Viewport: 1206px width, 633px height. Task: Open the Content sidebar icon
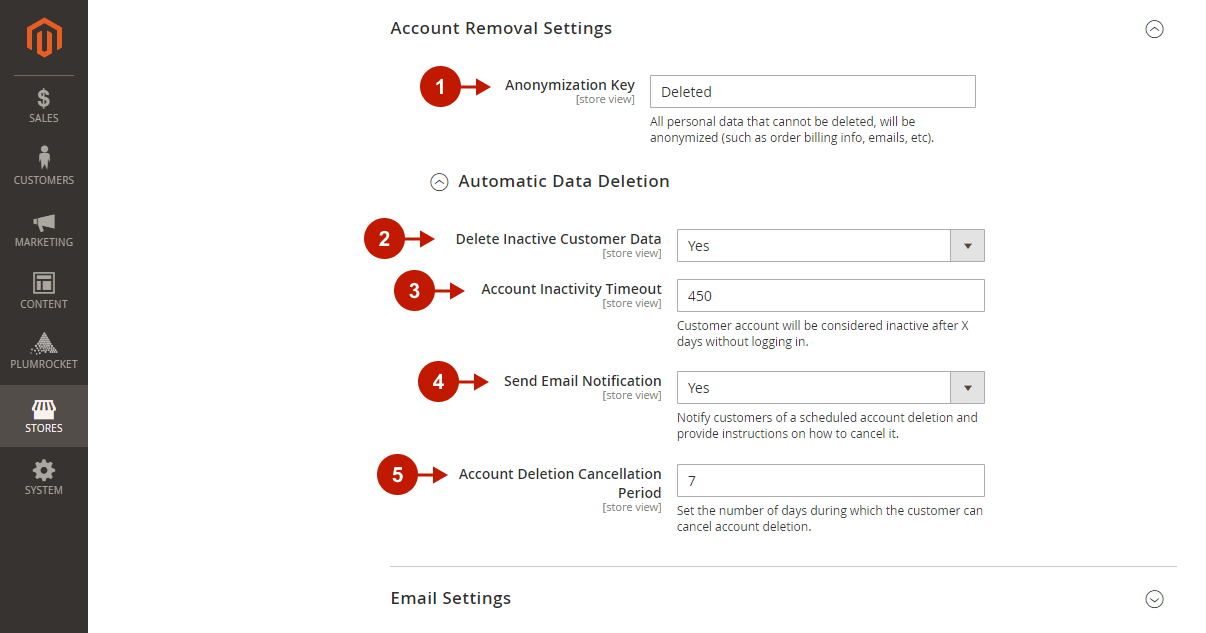coord(44,283)
